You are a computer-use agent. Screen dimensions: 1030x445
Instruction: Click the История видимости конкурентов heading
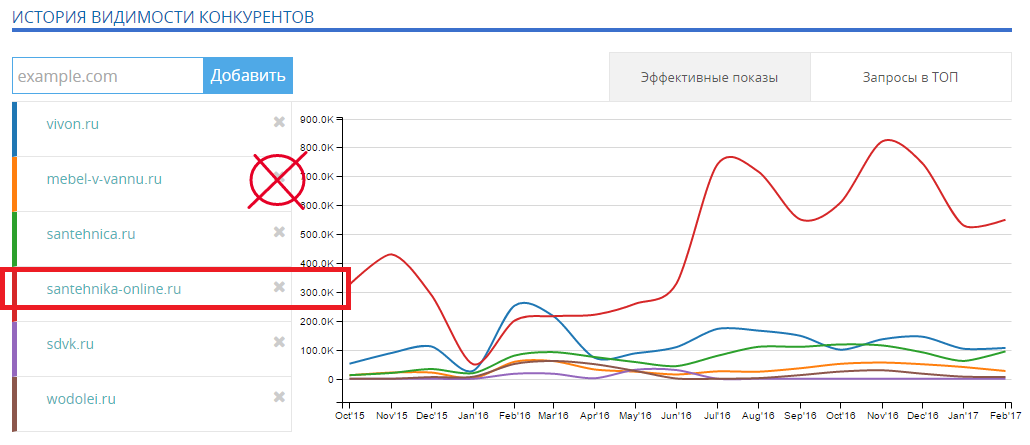point(163,16)
